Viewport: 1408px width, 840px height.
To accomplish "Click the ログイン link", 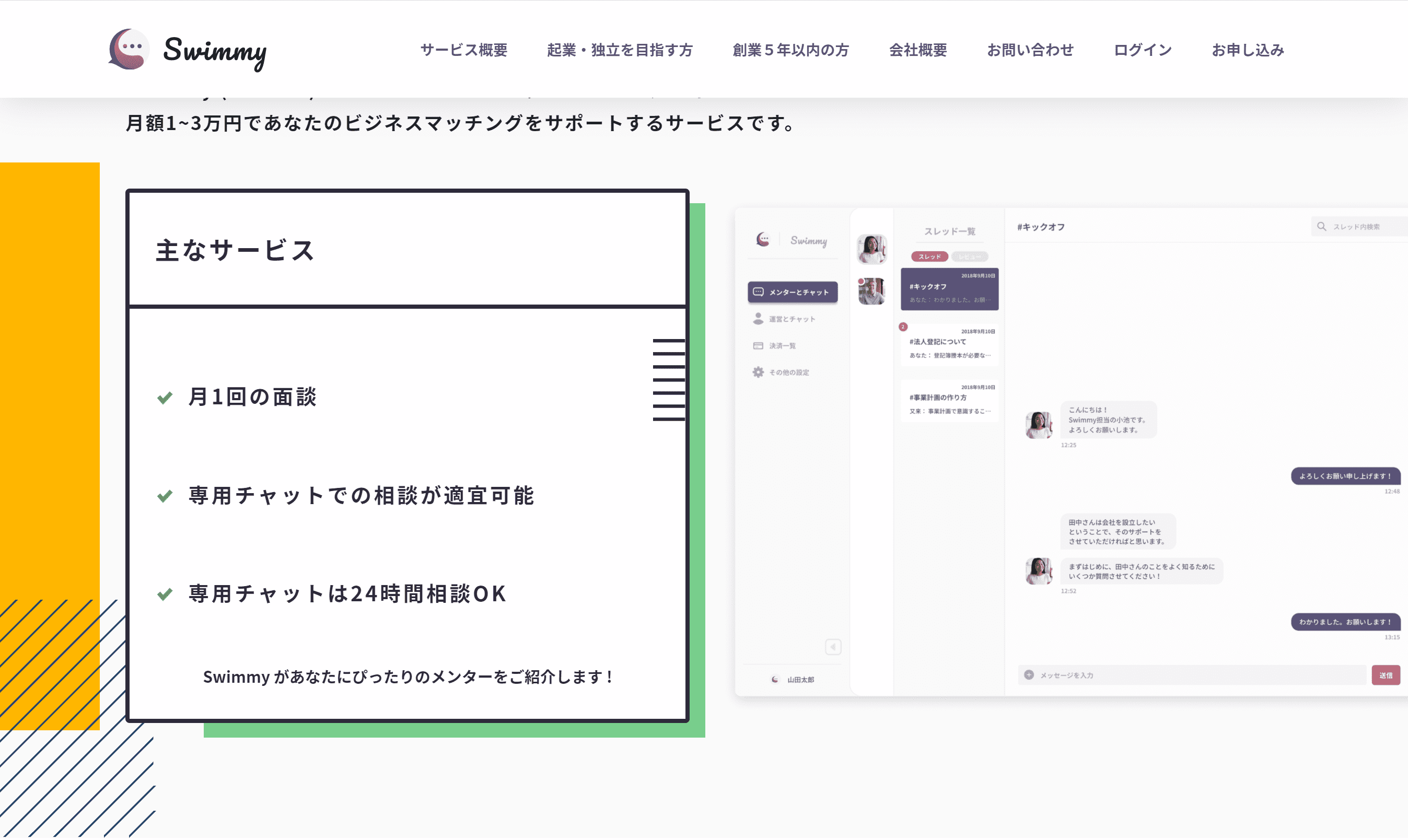I will [x=1143, y=50].
